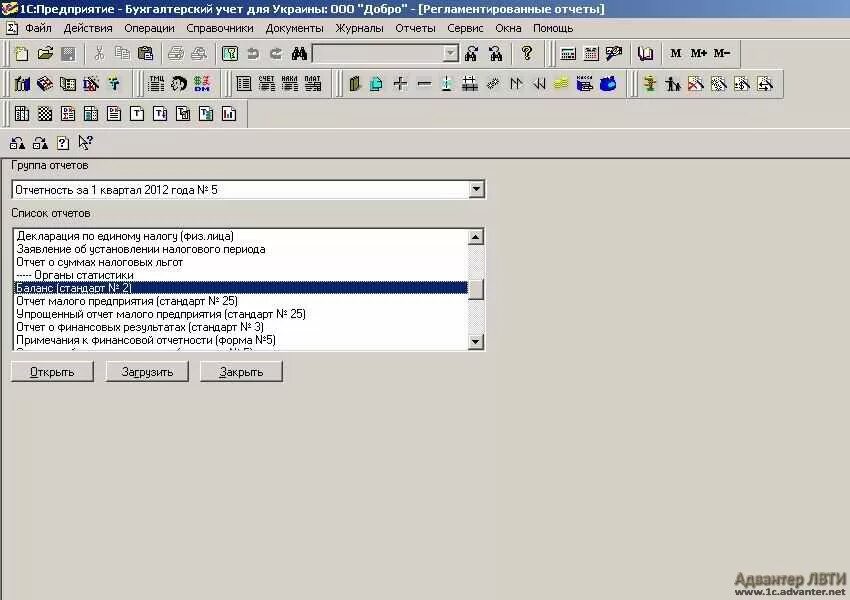Click the Касса cash register icon

584,83
